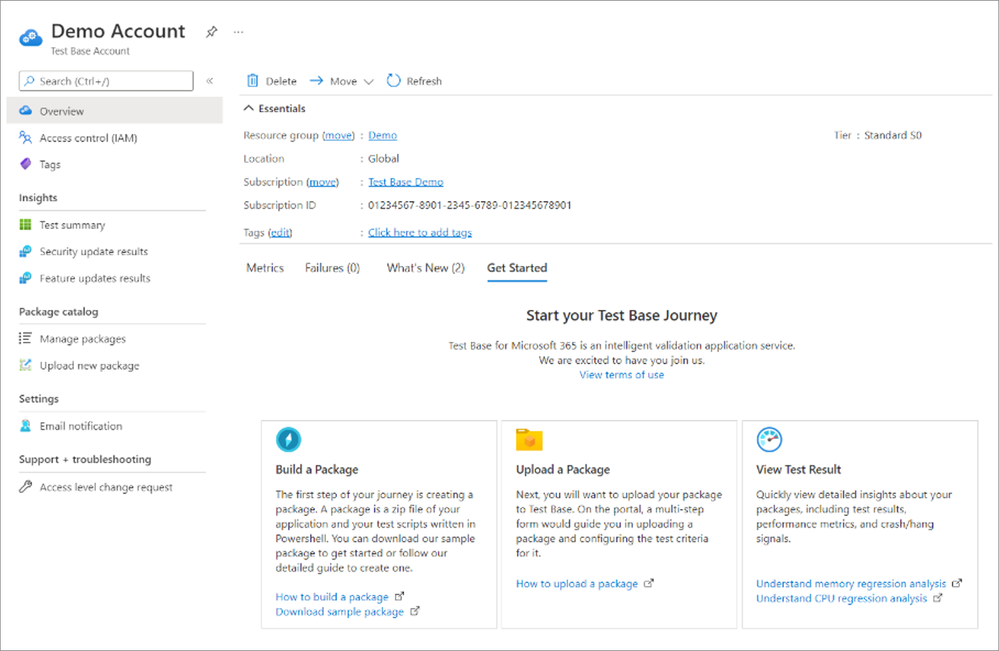Click the Refresh icon in toolbar

394,81
